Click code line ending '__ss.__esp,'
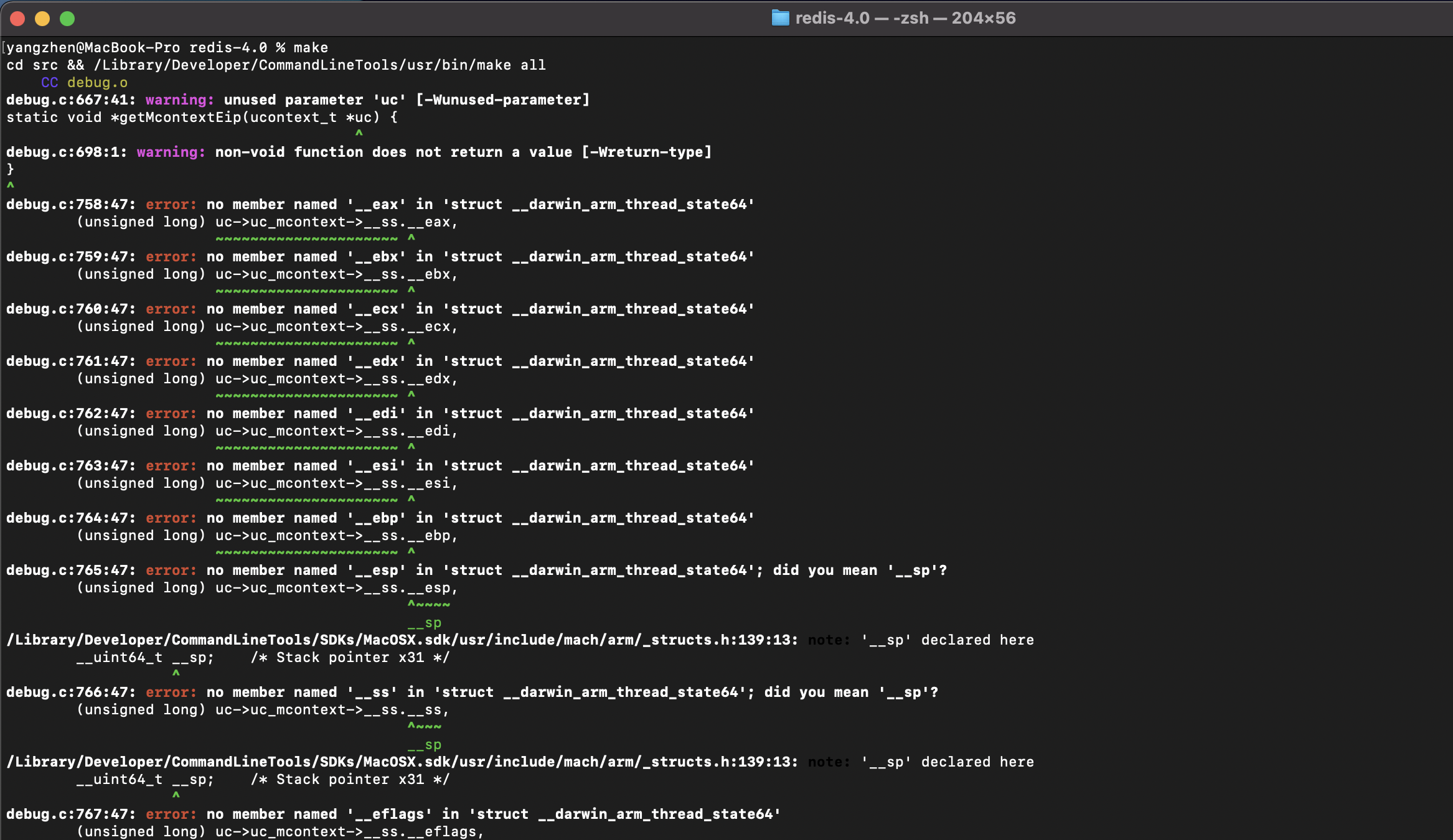The height and width of the screenshot is (840, 1453). pyautogui.click(x=267, y=588)
